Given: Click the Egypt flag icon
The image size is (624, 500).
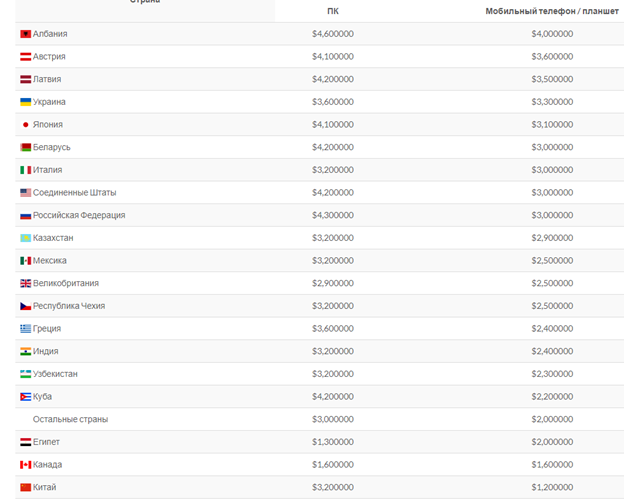Looking at the screenshot, I should pyautogui.click(x=25, y=443).
